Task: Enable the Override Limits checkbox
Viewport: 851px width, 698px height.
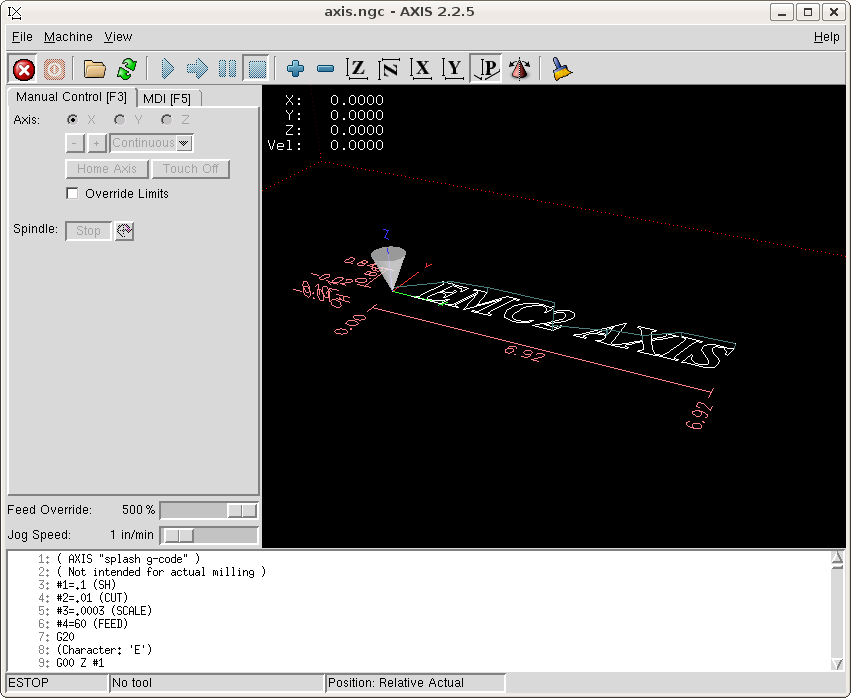Action: tap(72, 194)
